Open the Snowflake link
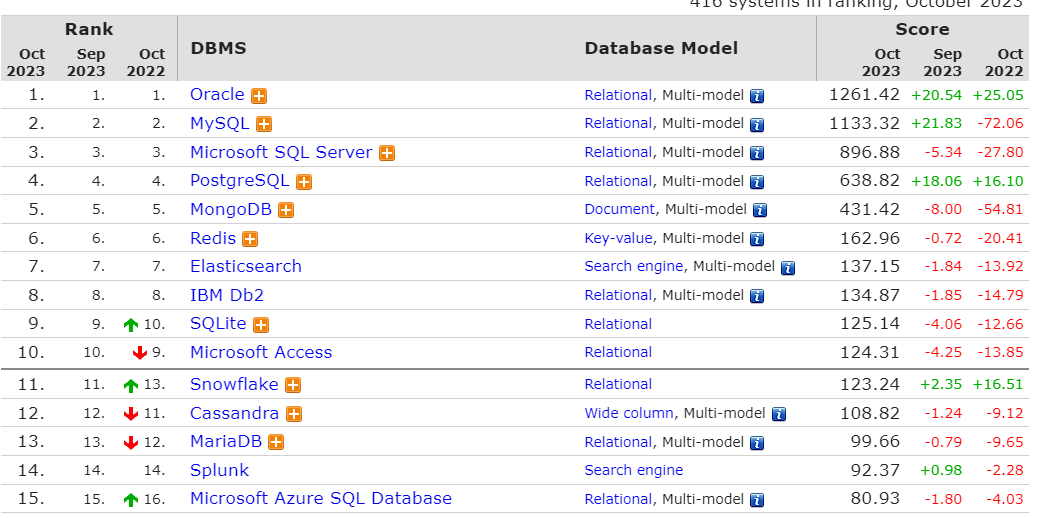Screen dimensions: 1041x518 coord(234,384)
